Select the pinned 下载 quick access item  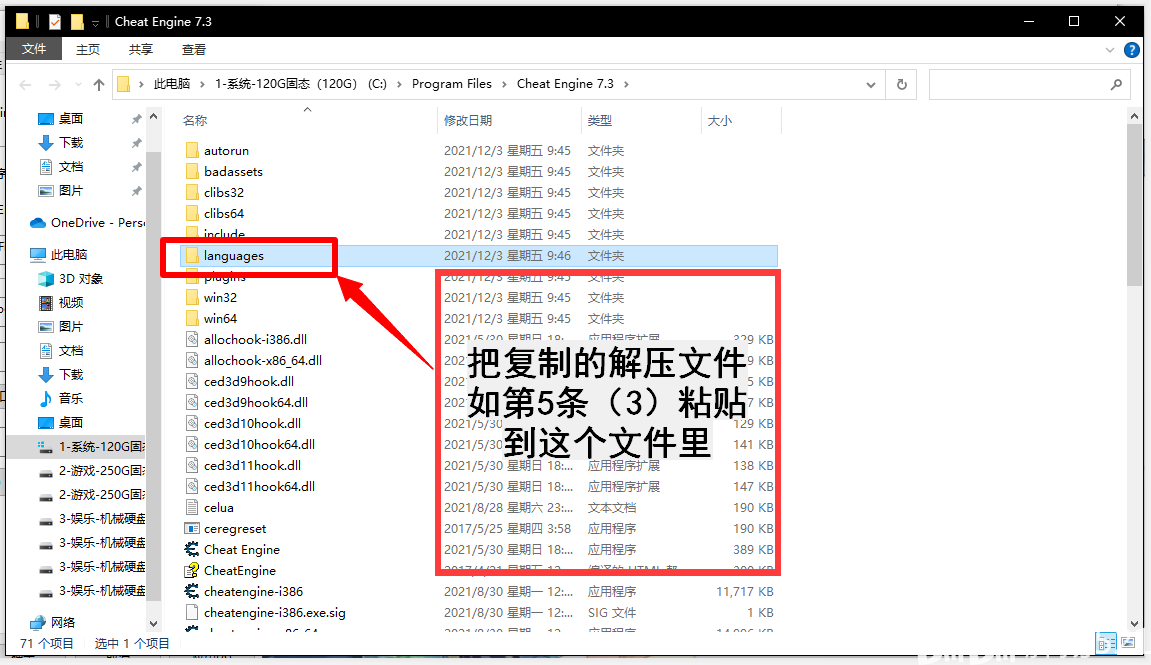[61, 142]
